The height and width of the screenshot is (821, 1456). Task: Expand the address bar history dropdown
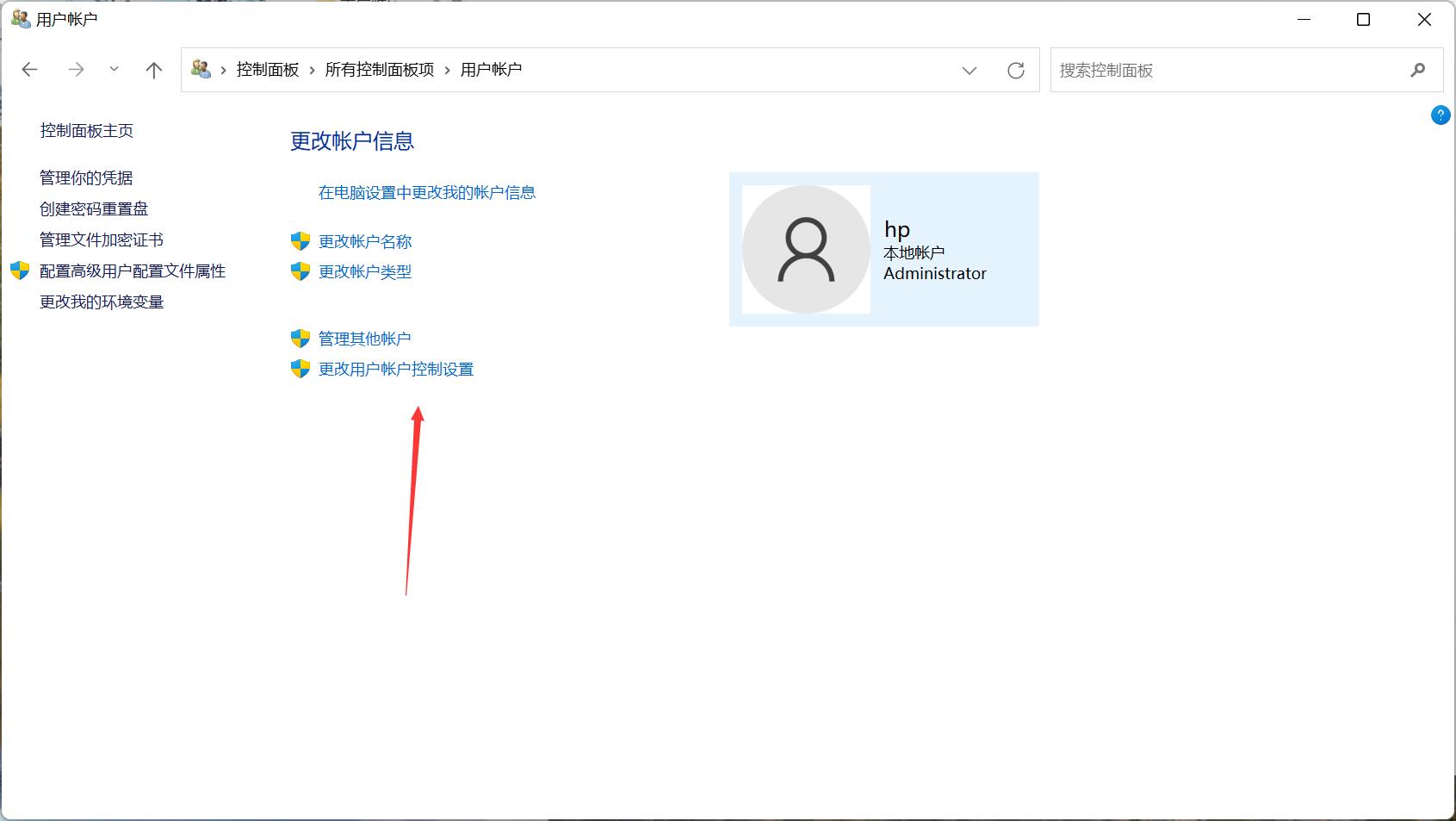coord(970,71)
